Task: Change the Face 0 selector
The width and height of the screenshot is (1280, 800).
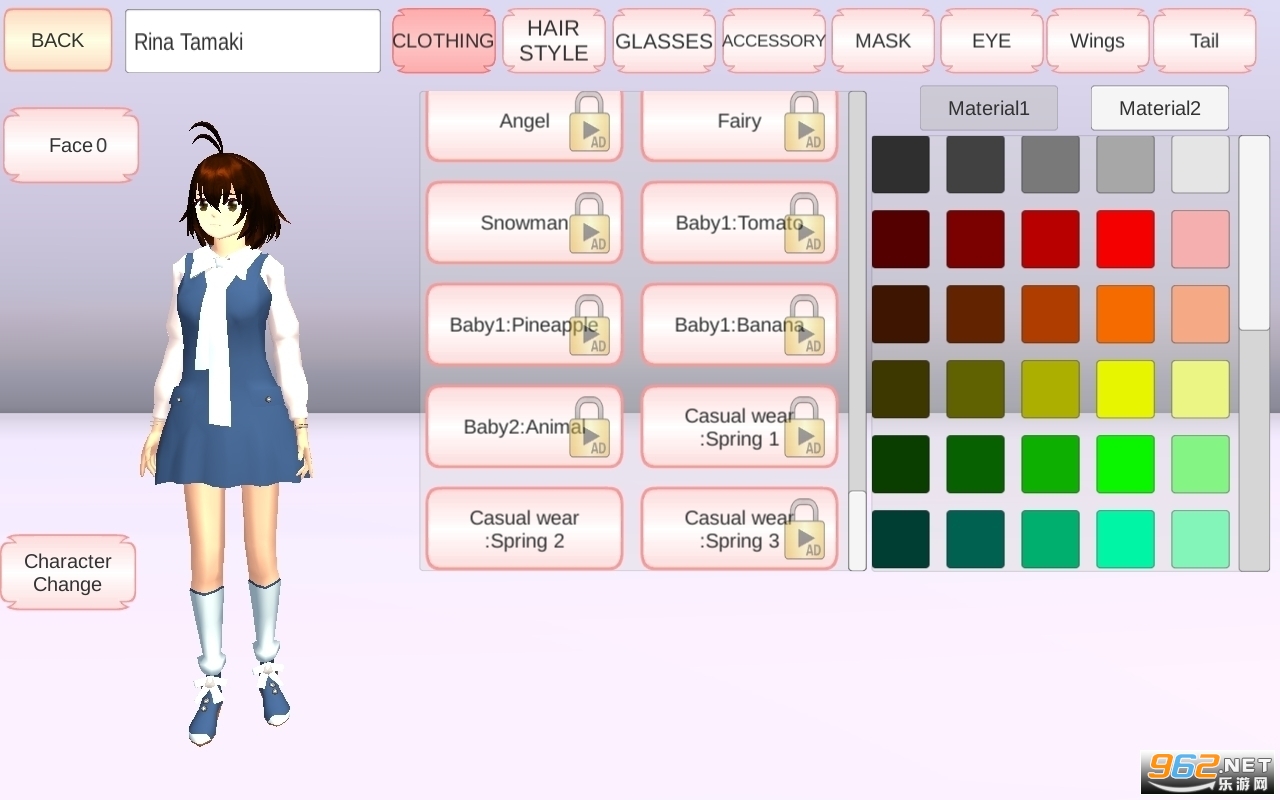Action: [72, 145]
